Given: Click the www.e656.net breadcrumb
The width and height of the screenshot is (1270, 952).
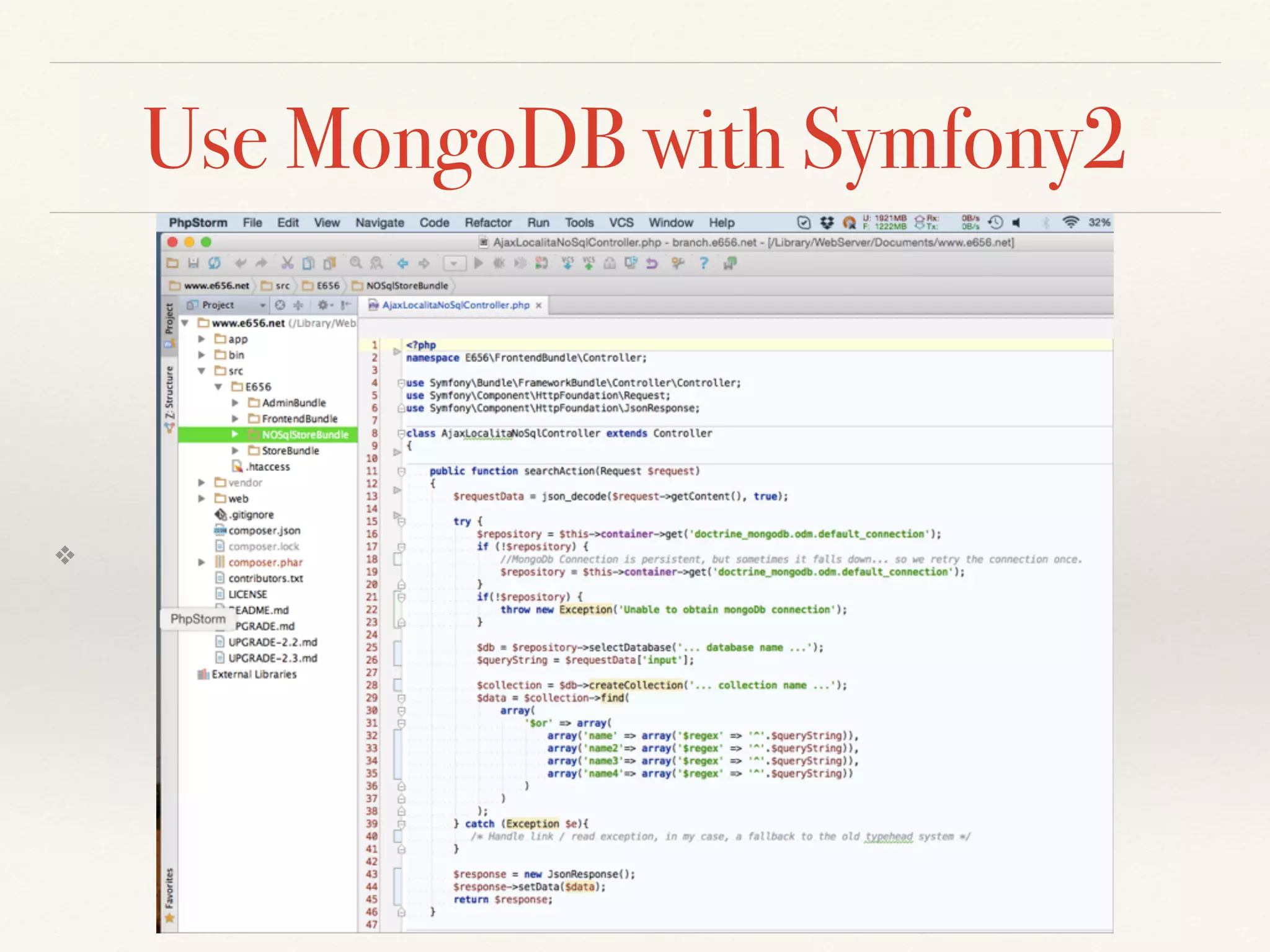Looking at the screenshot, I should click(210, 286).
